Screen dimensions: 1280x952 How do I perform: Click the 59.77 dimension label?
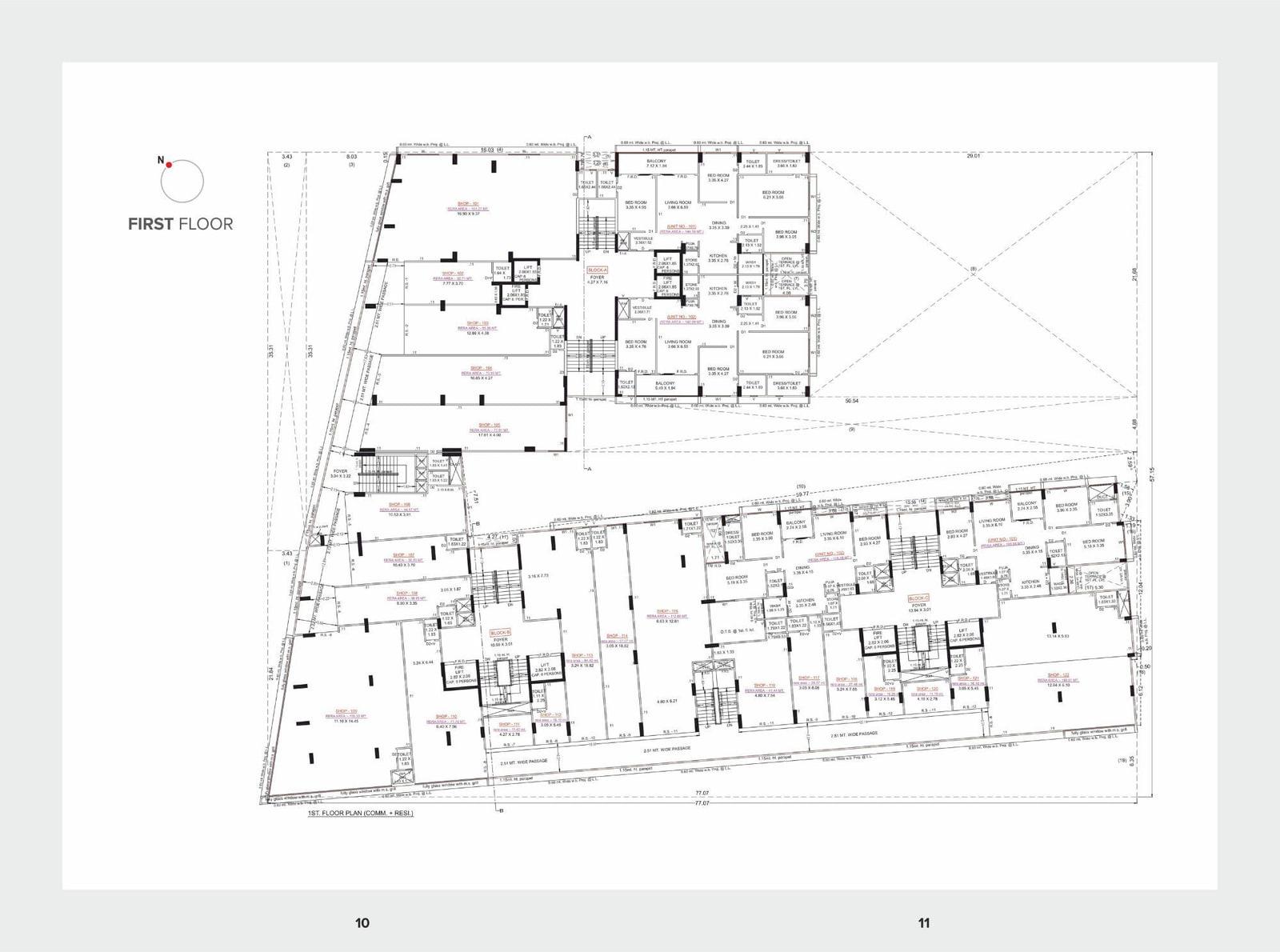(x=801, y=494)
